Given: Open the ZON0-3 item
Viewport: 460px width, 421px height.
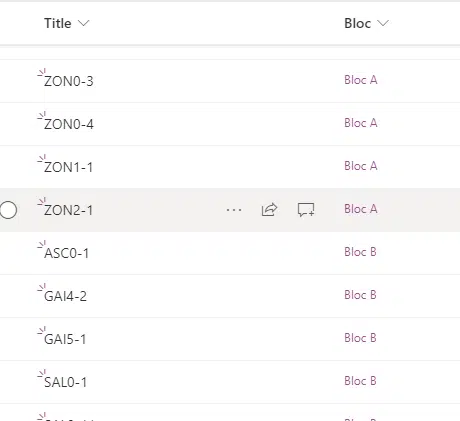Looking at the screenshot, I should 69,81.
